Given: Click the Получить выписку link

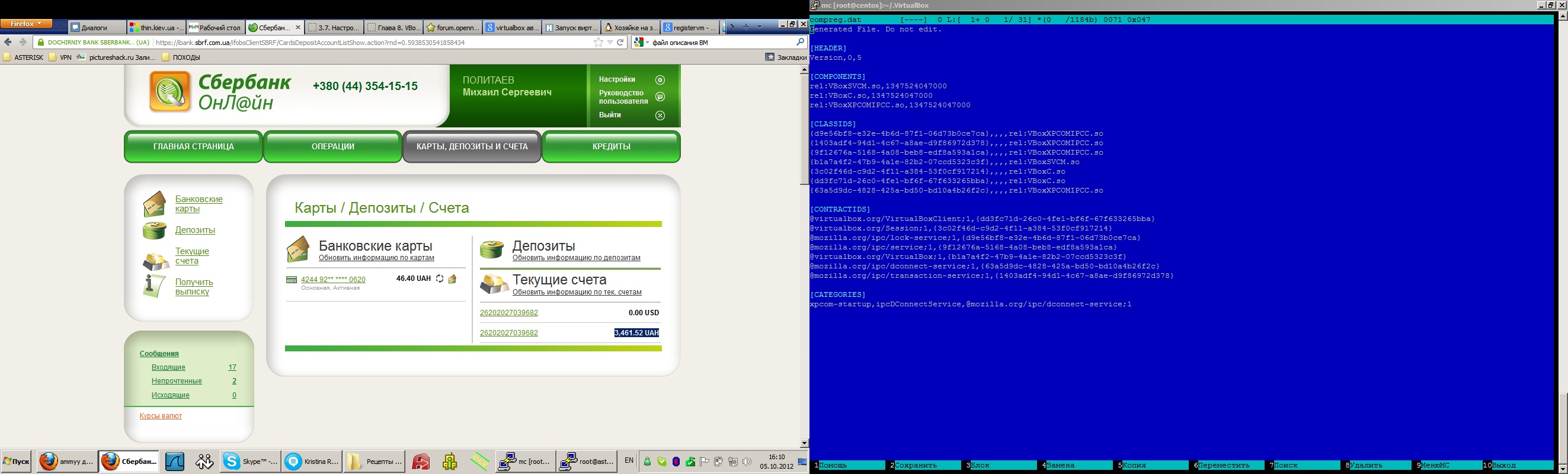Looking at the screenshot, I should pos(194,287).
